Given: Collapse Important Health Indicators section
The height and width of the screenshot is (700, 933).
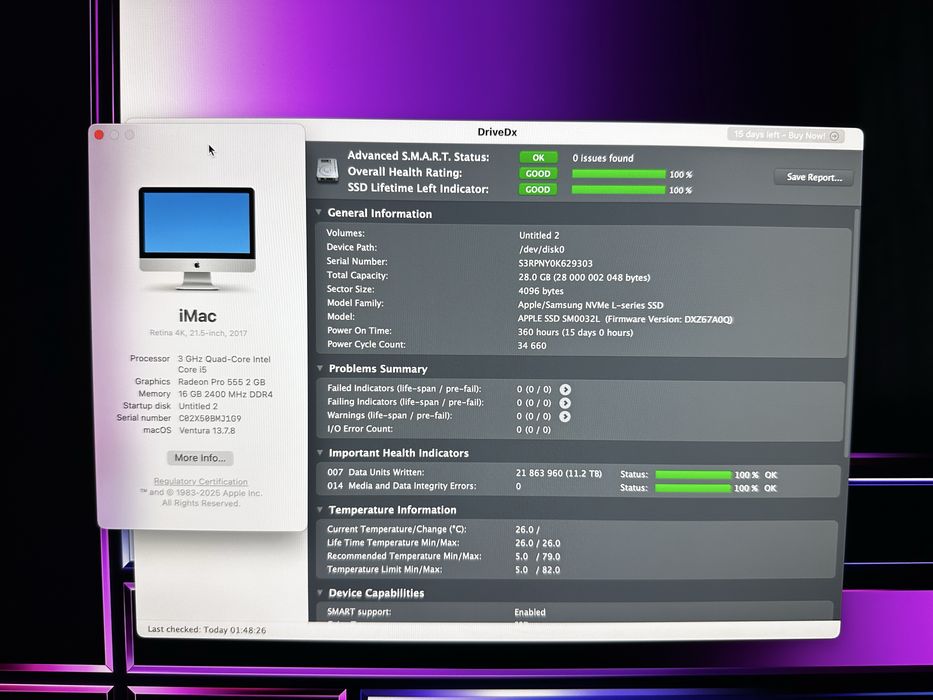Looking at the screenshot, I should [320, 452].
